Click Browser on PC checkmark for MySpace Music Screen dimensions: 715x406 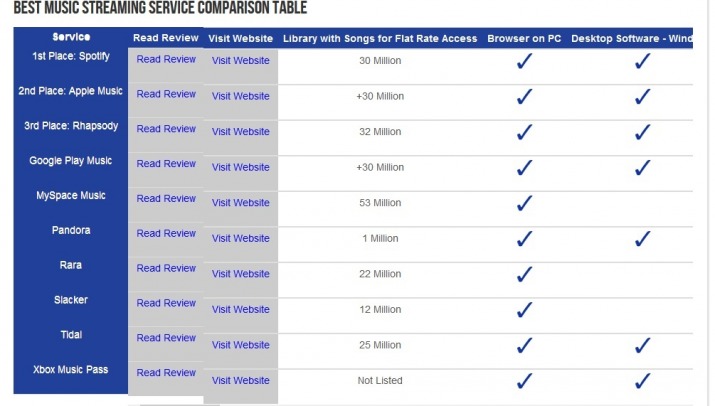pos(524,203)
